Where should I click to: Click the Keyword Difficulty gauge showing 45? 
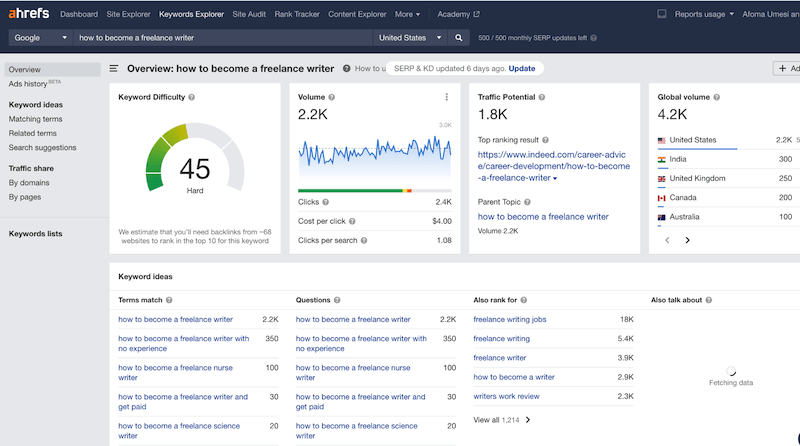(x=195, y=158)
